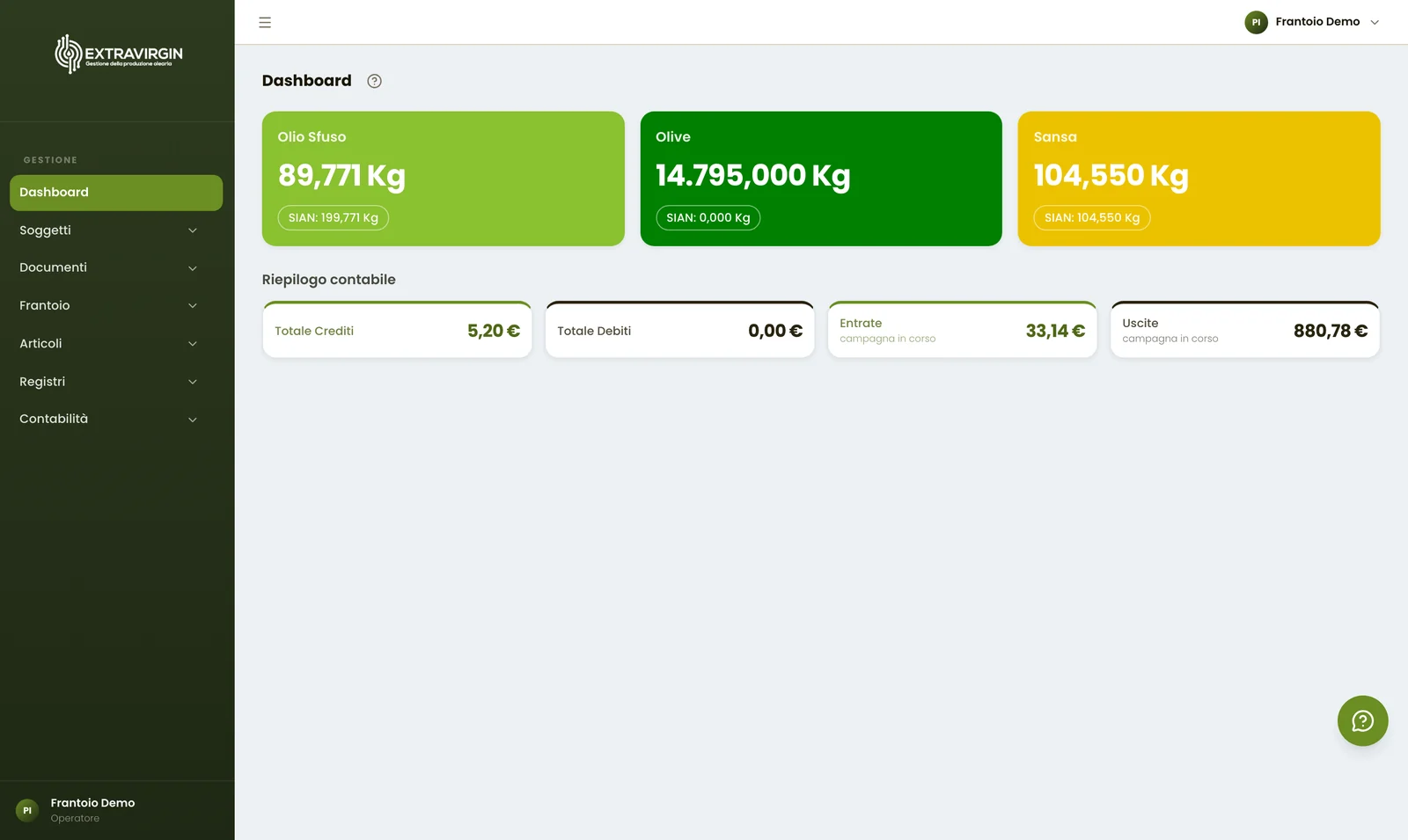
Task: Open the Contabilità sidebar item
Action: coord(116,419)
